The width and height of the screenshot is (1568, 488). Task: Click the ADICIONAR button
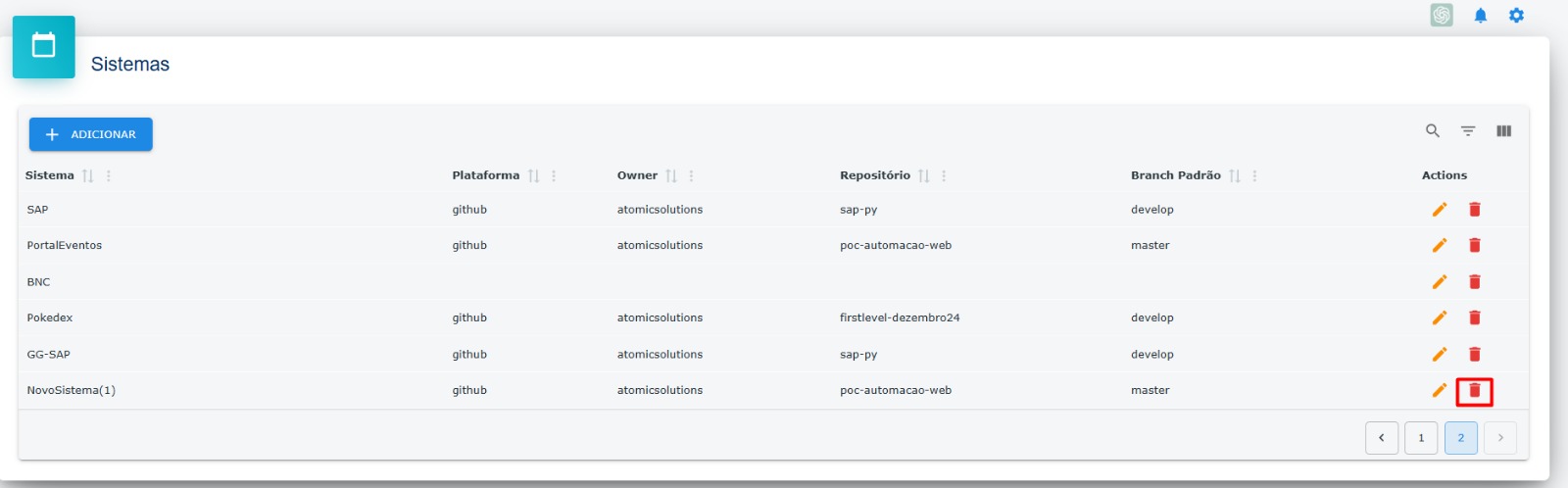[x=91, y=134]
